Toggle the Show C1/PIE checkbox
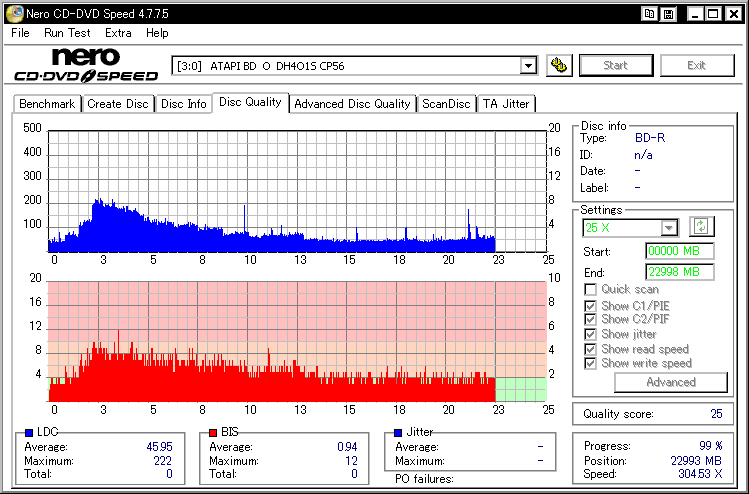The height and width of the screenshot is (494, 749). click(x=590, y=306)
